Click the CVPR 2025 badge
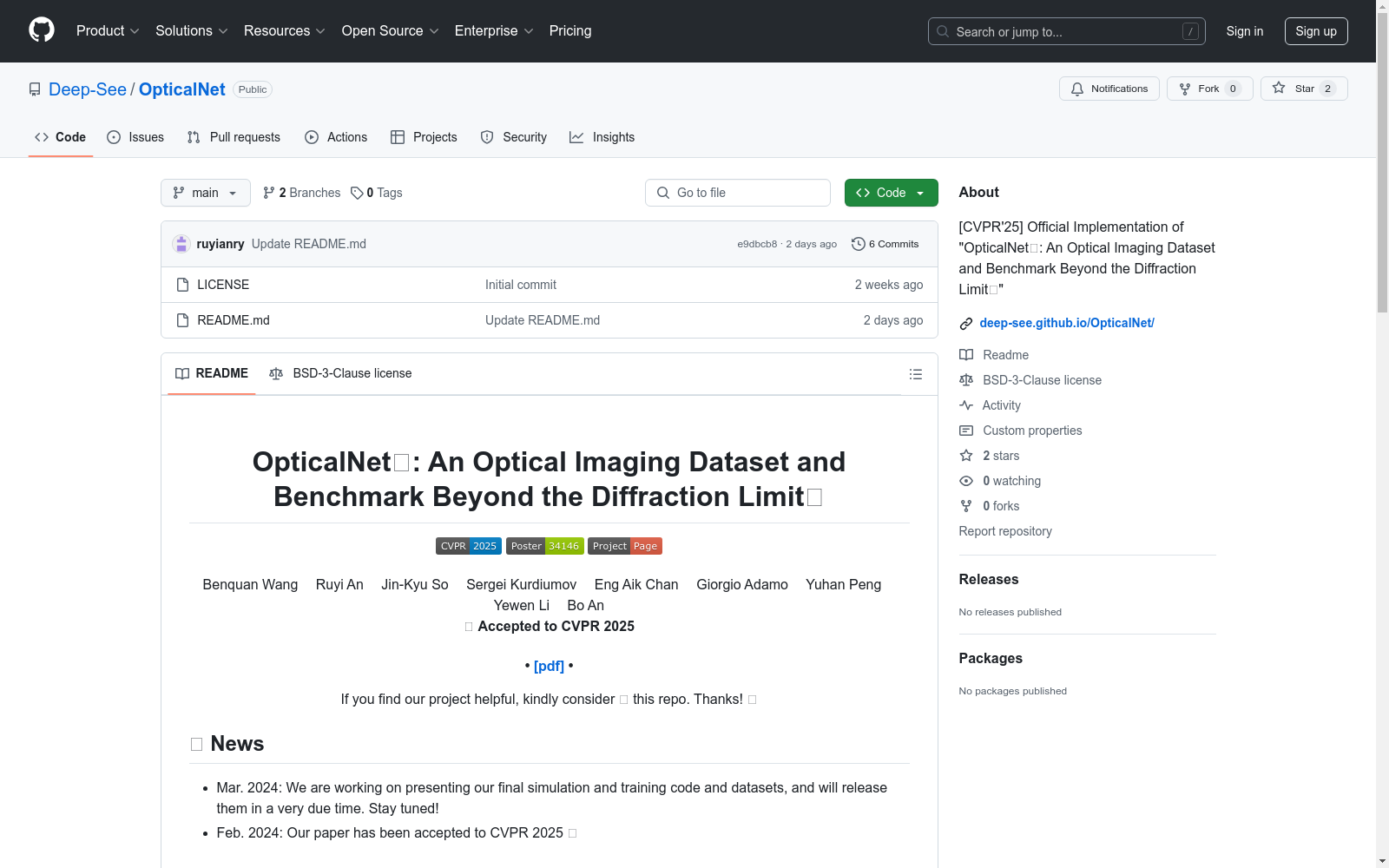 (x=469, y=546)
